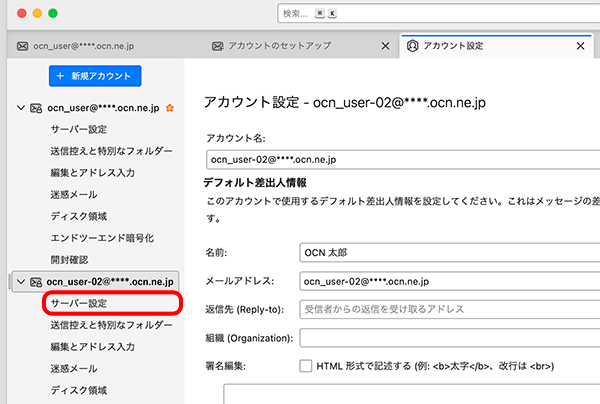Click the 名前 field containing OCN 太郎

click(450, 253)
